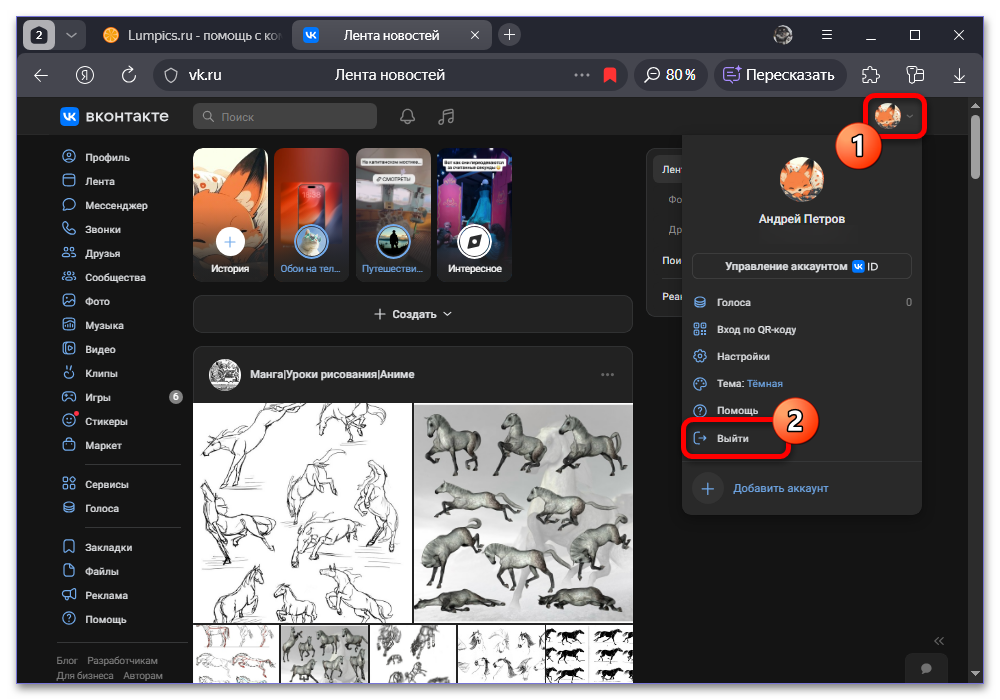
Task: Open Игры section
Action: [x=121, y=397]
